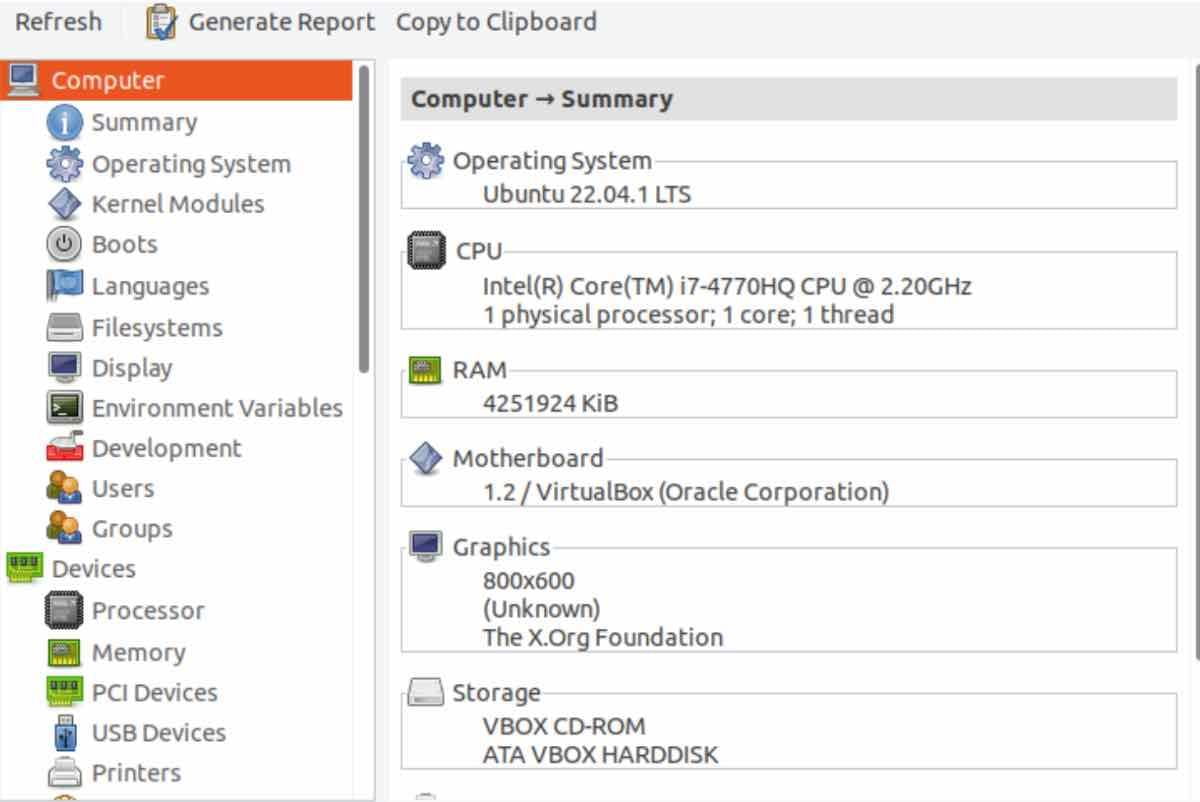
Task: Select the Boots power icon
Action: pos(64,244)
